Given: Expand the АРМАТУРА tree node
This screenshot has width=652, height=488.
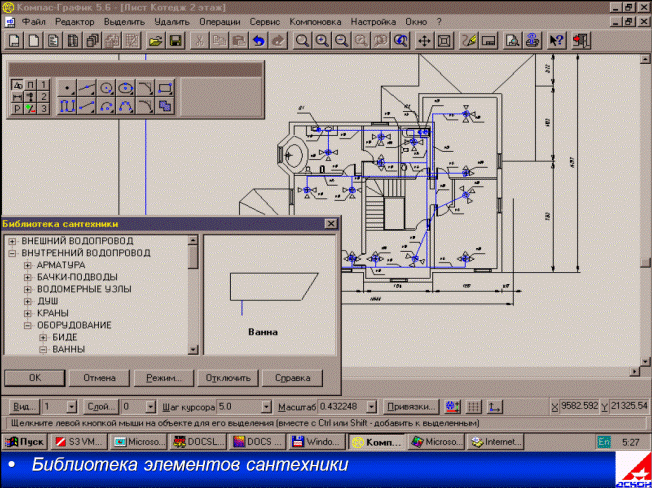Looking at the screenshot, I should [27, 265].
